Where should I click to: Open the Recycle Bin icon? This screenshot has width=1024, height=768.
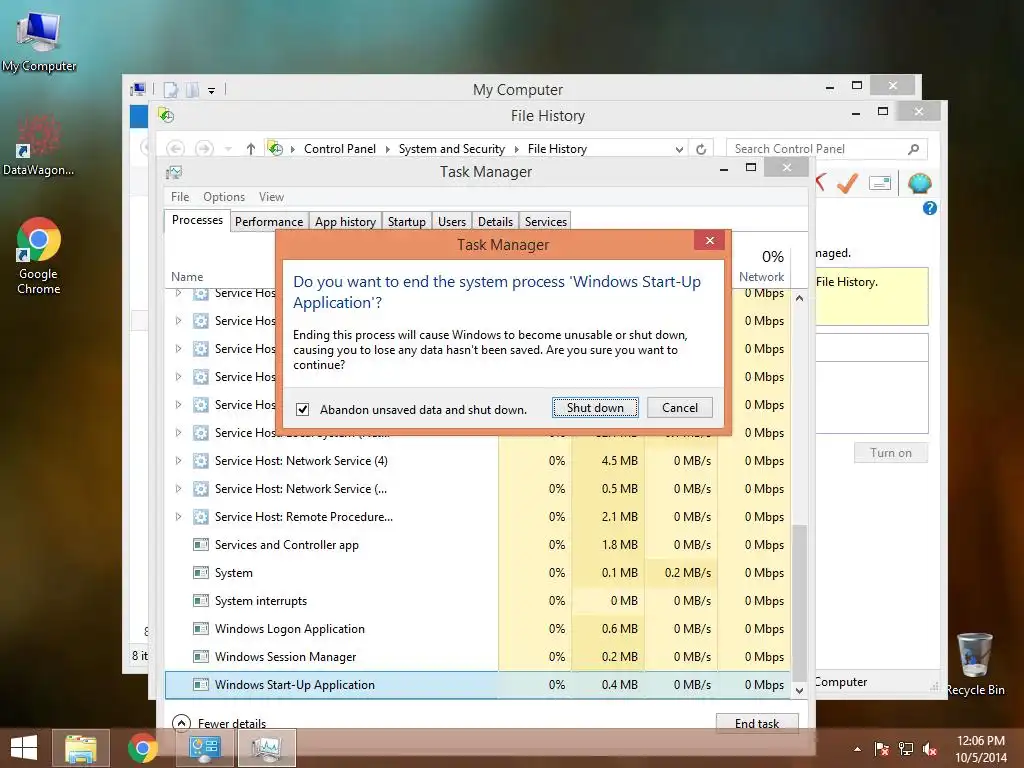point(975,664)
